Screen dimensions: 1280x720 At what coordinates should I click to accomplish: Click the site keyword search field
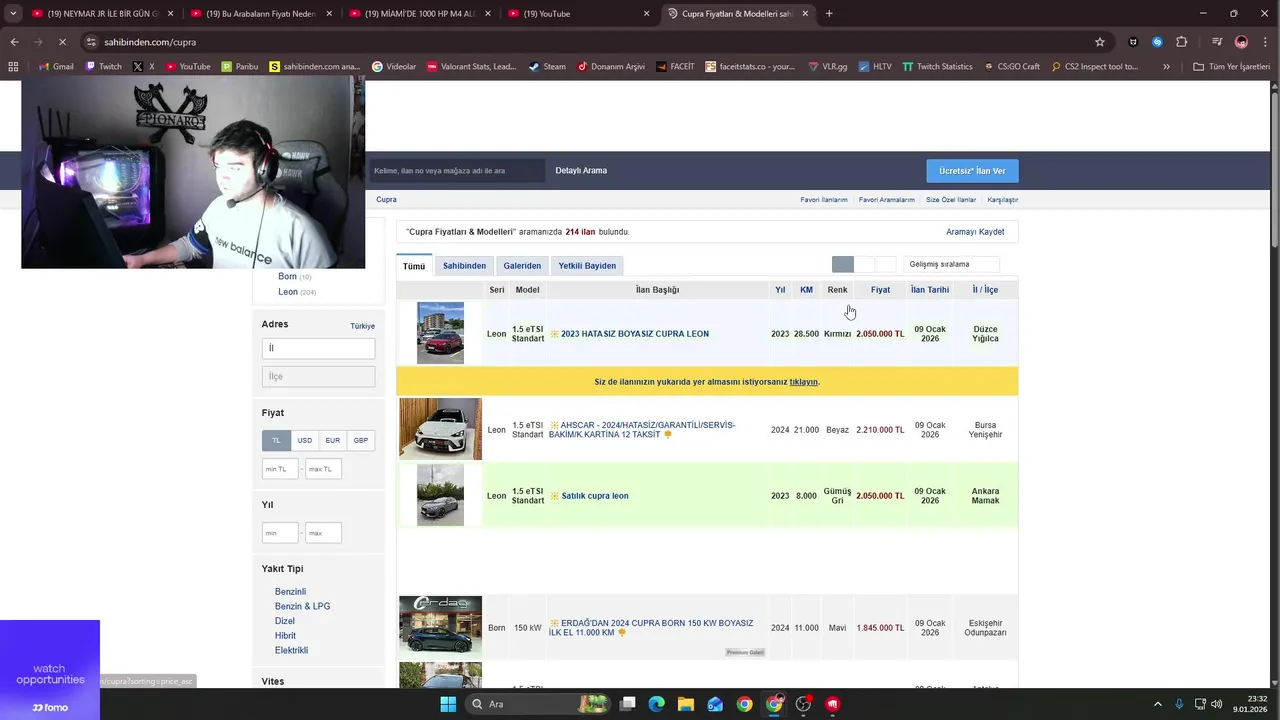pos(457,171)
